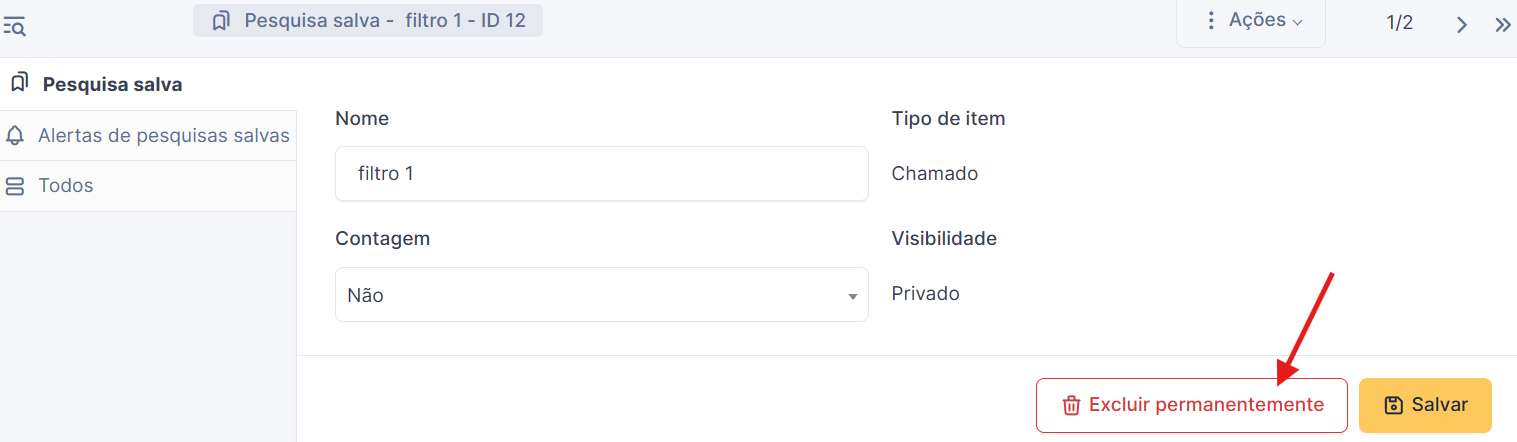Viewport: 1517px width, 442px height.
Task: Click the trash icon in Excluir permanentemente
Action: coord(1071,405)
